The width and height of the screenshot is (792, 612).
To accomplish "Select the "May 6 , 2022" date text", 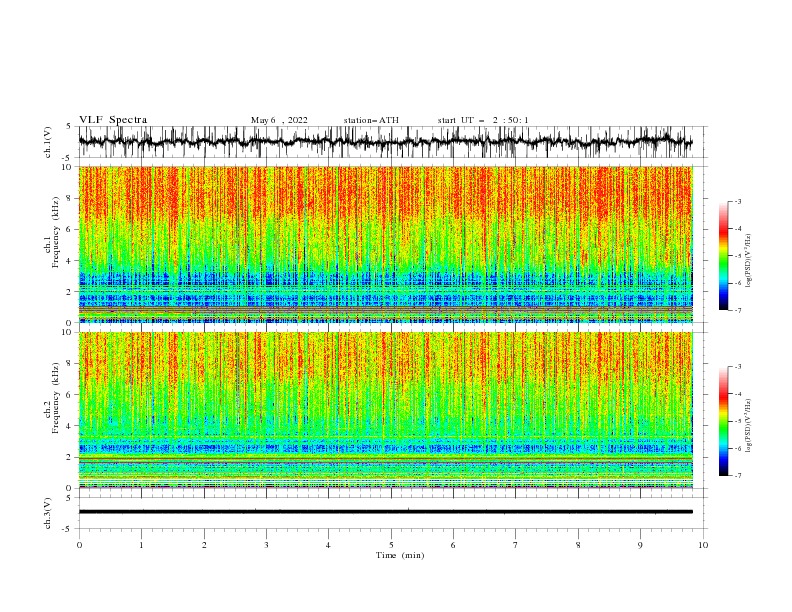I will (x=279, y=120).
